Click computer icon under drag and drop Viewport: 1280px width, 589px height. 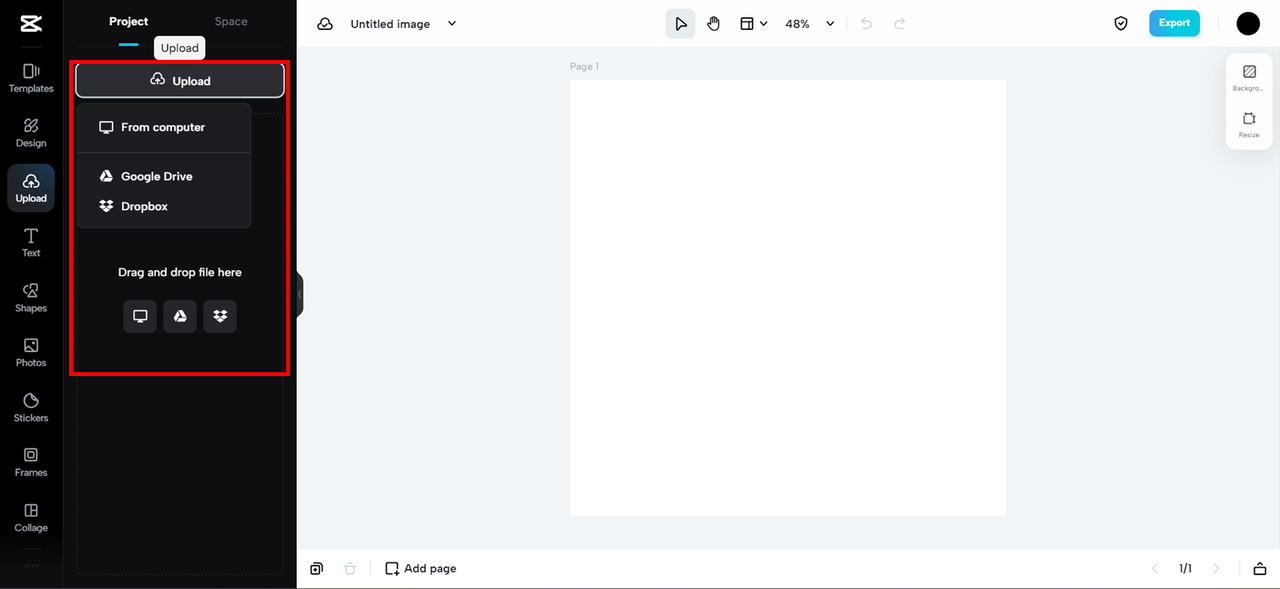tap(140, 316)
